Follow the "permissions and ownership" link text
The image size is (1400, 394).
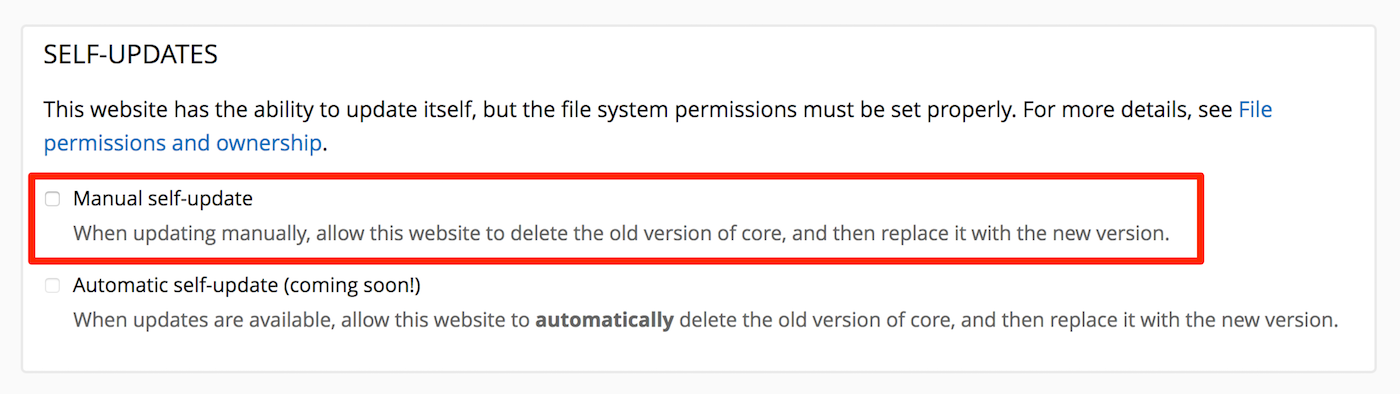[183, 143]
